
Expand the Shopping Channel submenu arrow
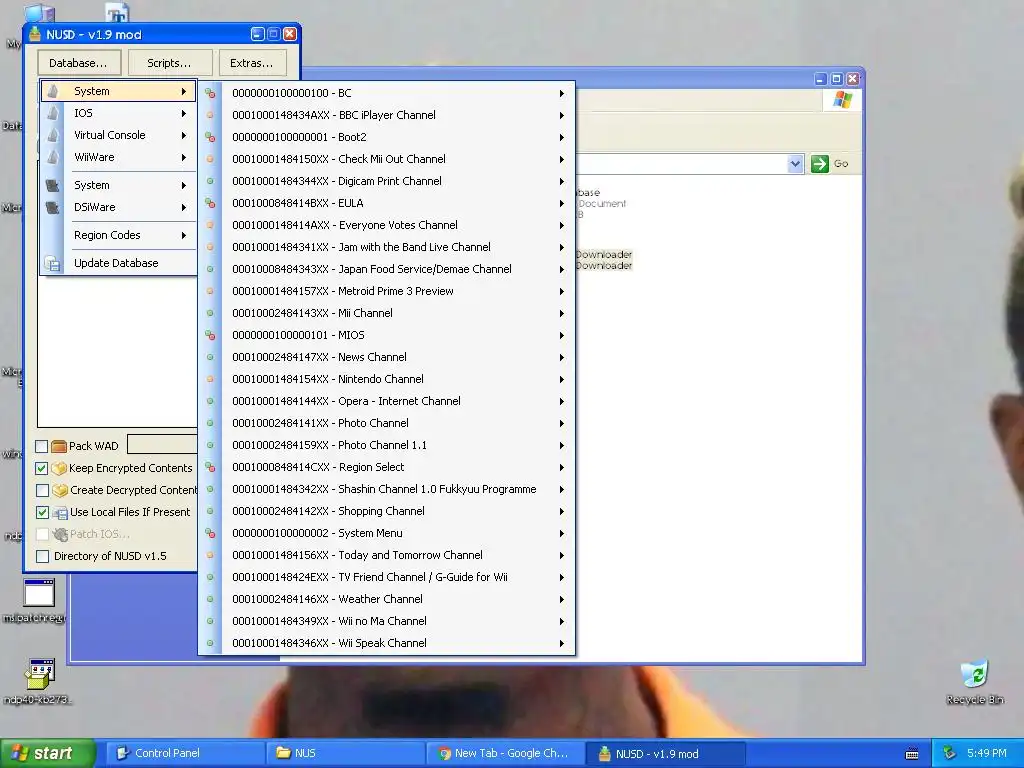click(x=562, y=511)
